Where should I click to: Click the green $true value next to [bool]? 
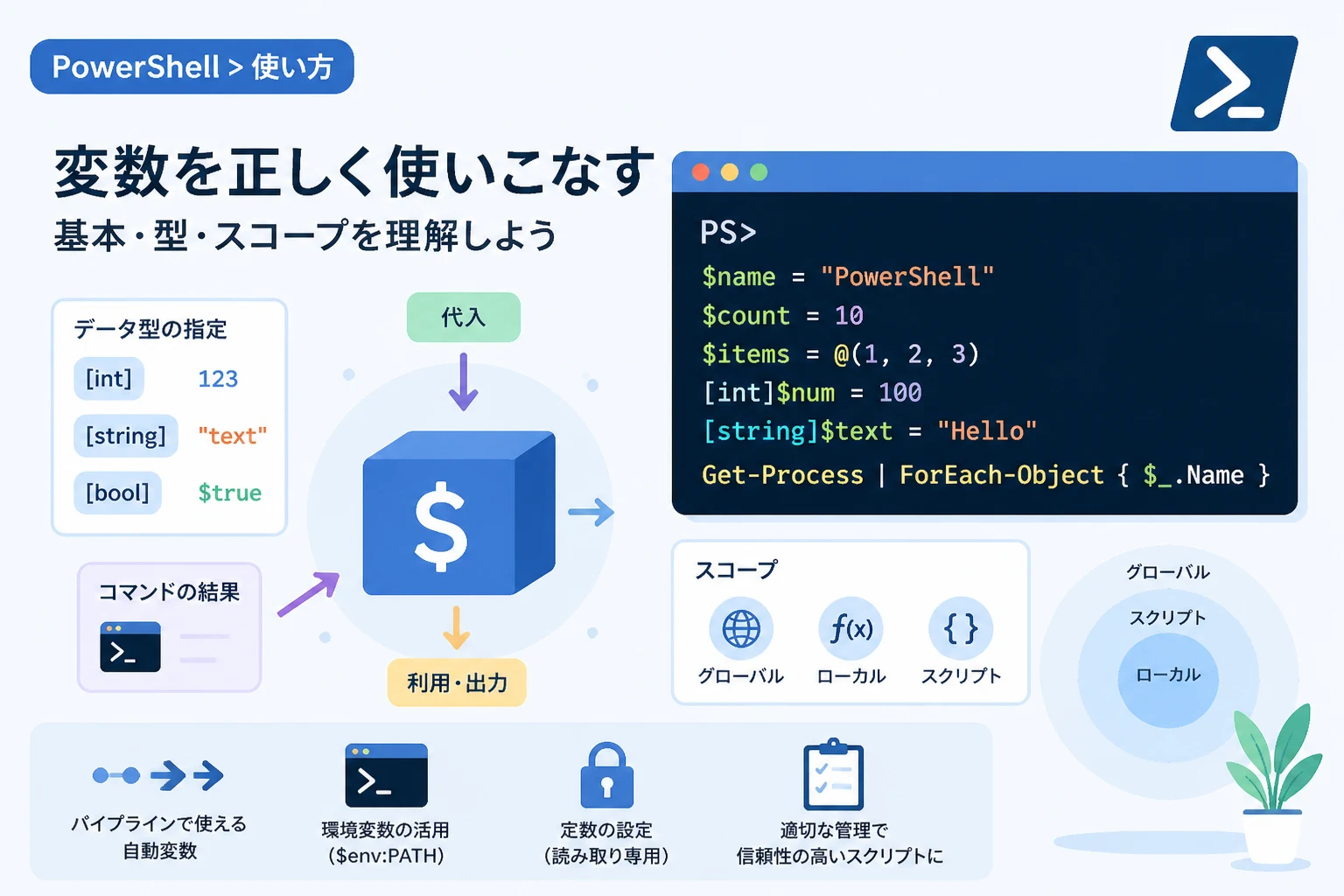click(230, 493)
